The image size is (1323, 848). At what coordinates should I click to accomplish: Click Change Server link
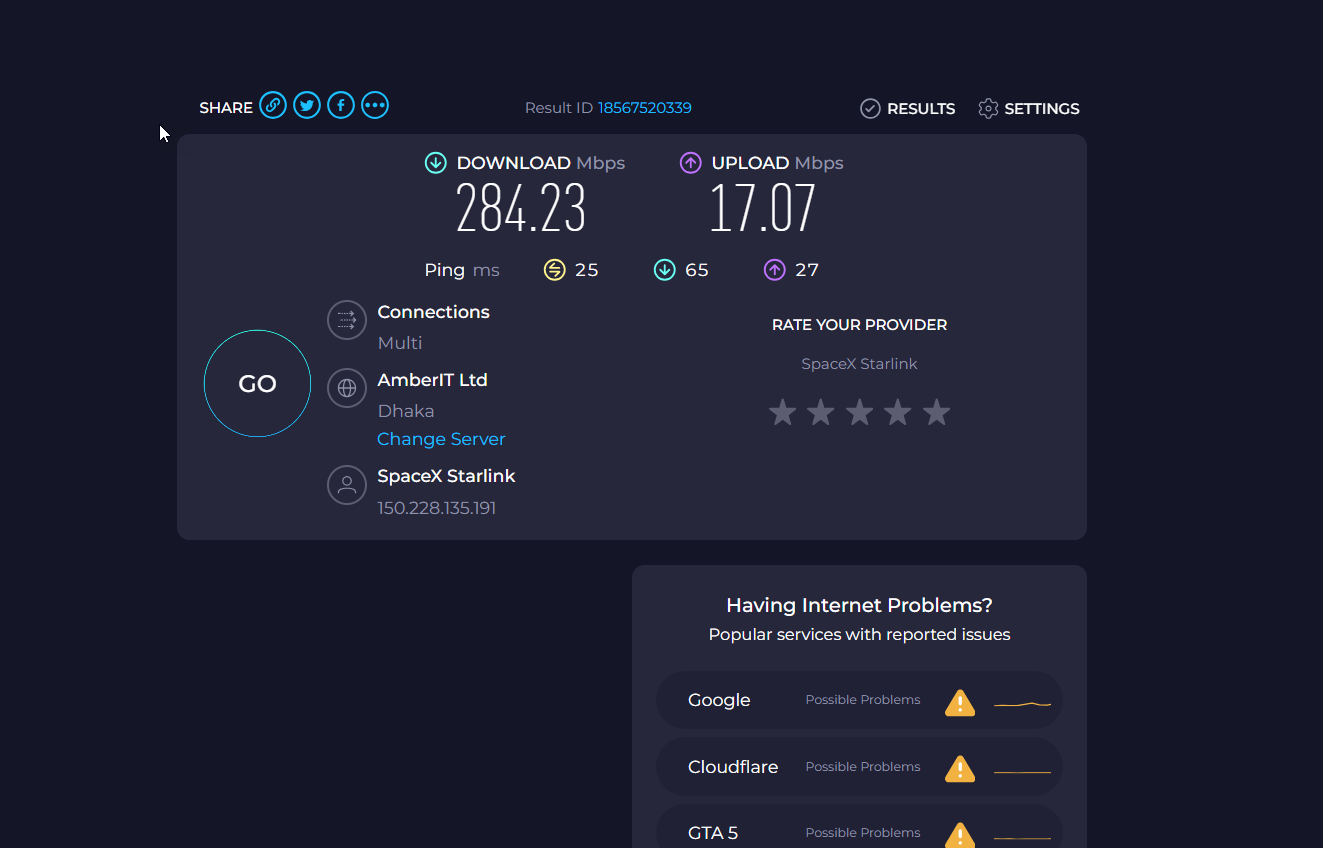pyautogui.click(x=441, y=439)
